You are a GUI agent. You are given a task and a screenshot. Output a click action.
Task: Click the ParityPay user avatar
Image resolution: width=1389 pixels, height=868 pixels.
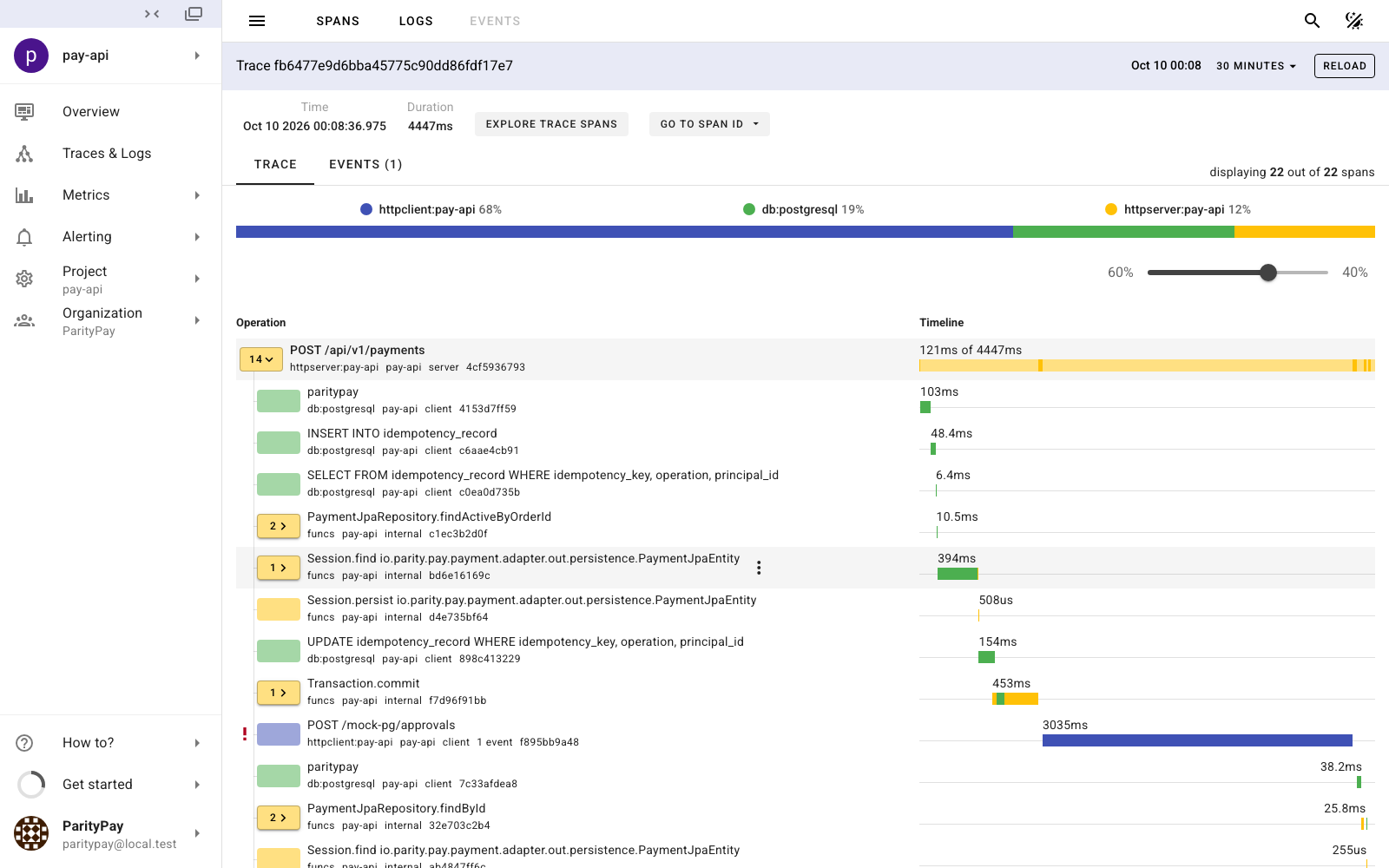(x=31, y=833)
